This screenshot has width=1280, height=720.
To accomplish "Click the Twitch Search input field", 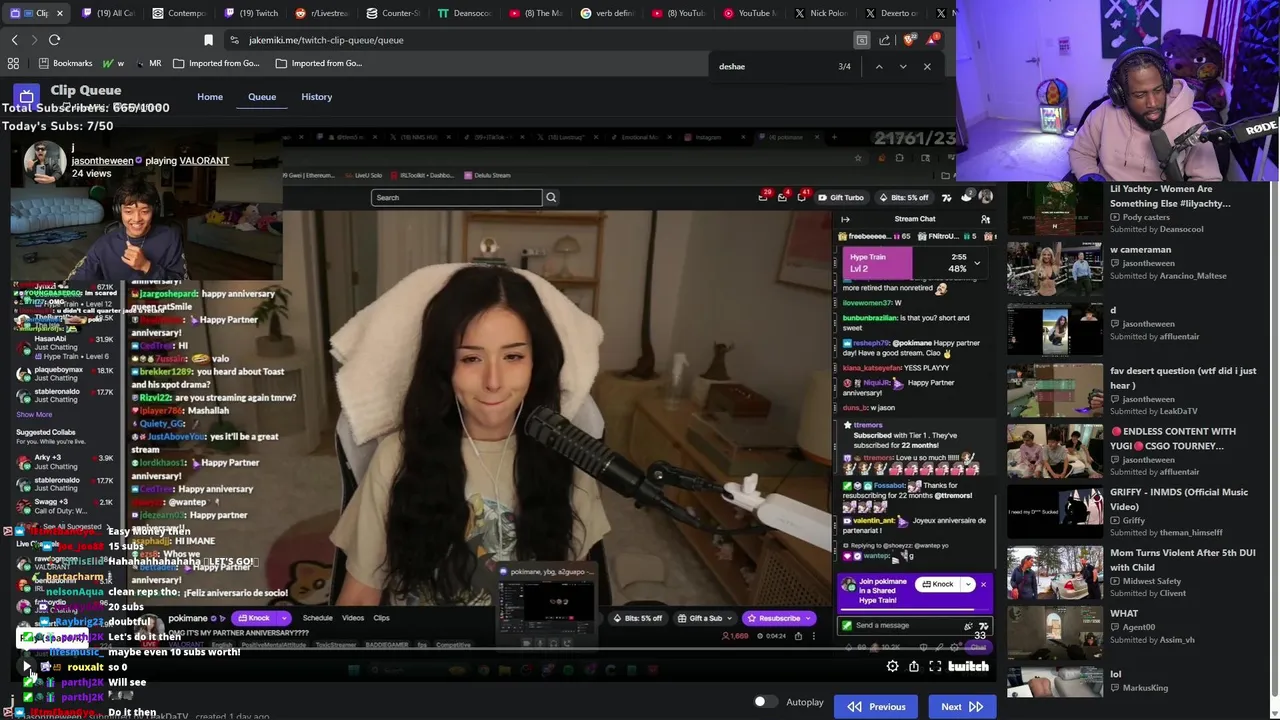I will point(457,198).
